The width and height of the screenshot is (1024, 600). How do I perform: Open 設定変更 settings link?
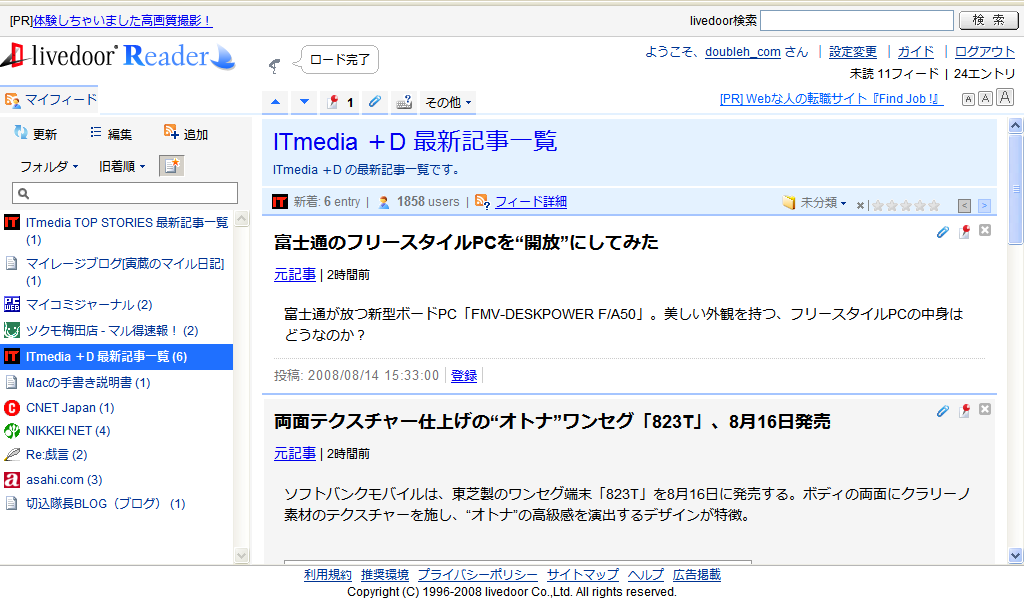(853, 52)
